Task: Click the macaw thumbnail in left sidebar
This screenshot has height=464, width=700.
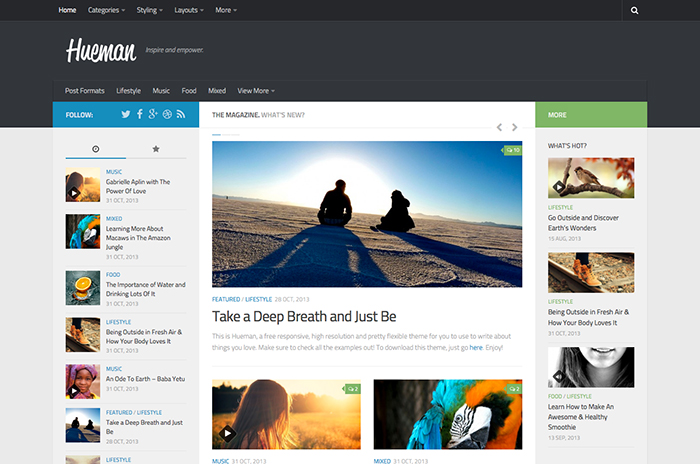Action: [83, 231]
